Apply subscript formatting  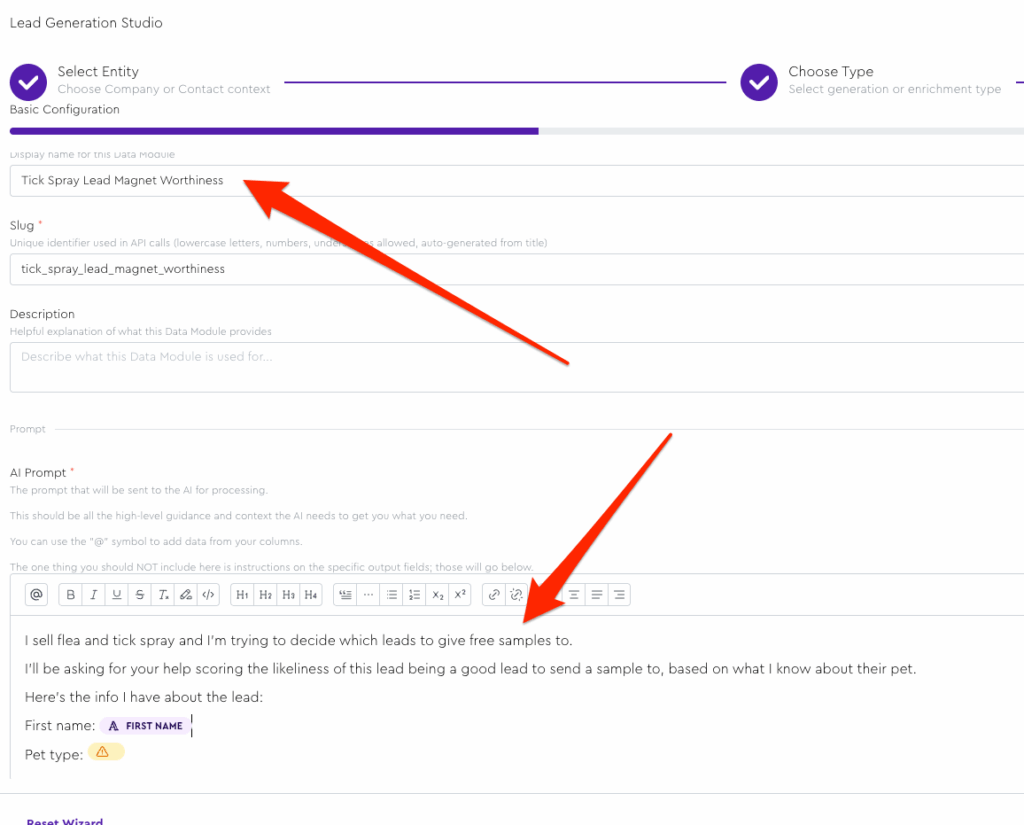[438, 595]
